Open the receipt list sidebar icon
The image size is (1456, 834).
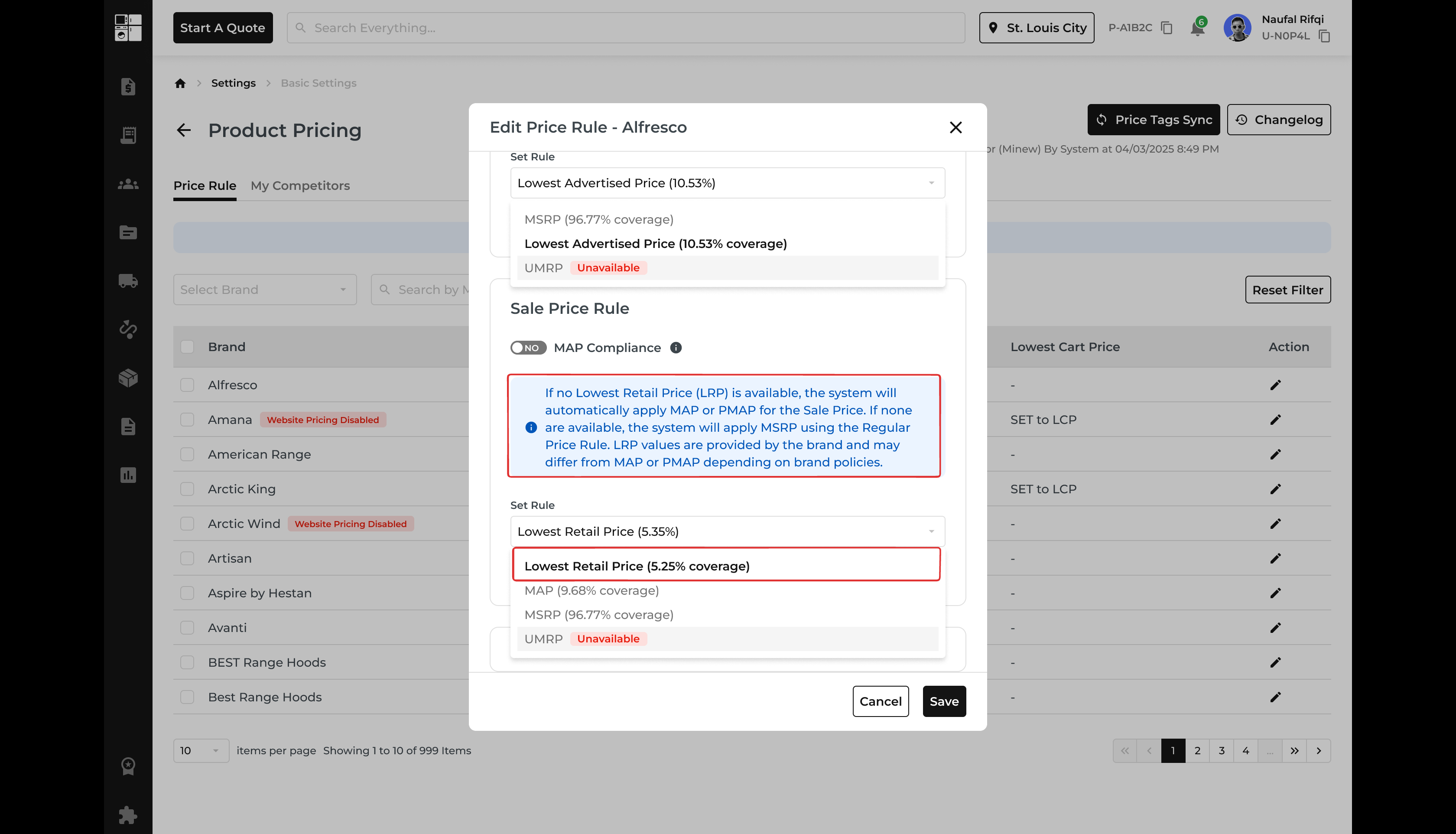[128, 135]
